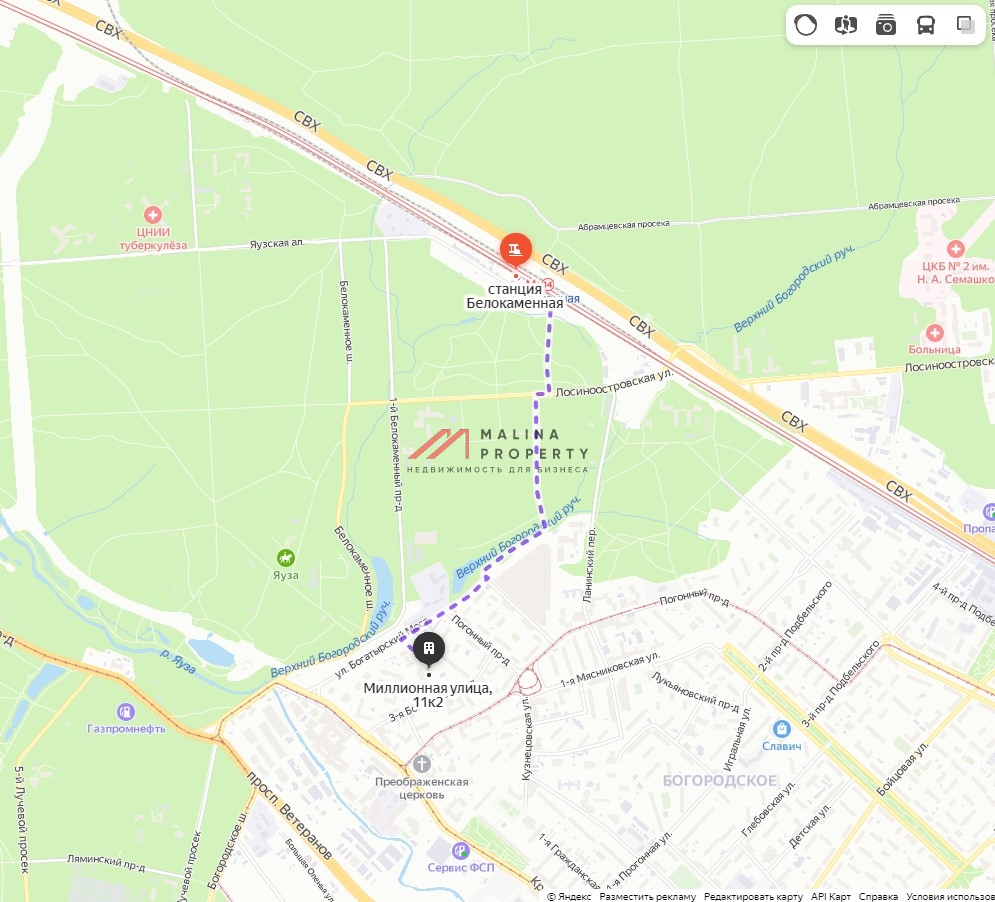This screenshot has height=902, width=995.
Task: Show public transport bus layer
Action: (925, 25)
